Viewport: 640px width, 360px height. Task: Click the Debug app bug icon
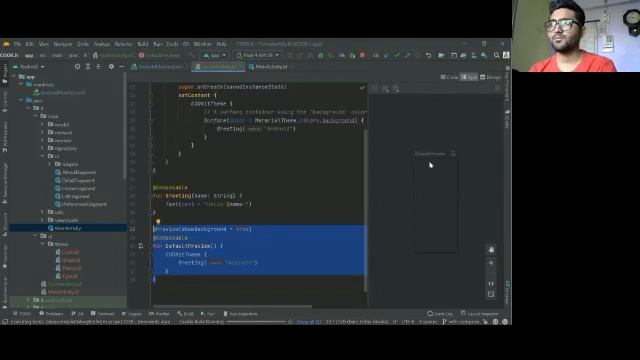321,55
